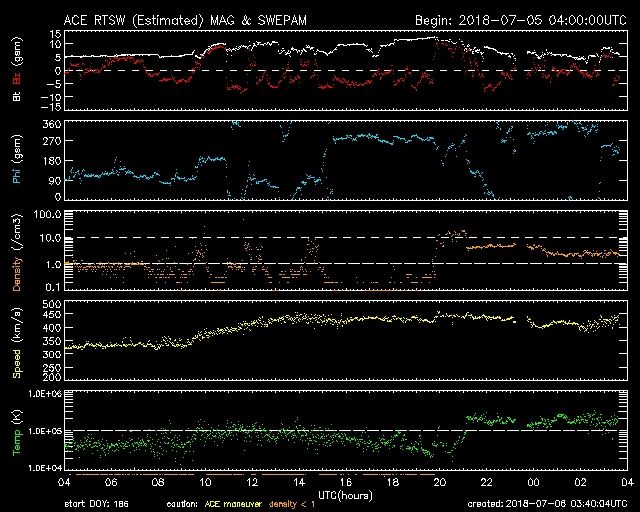Click the '1.0E+05' tick on Temp axis
The image size is (640, 512).
44,432
